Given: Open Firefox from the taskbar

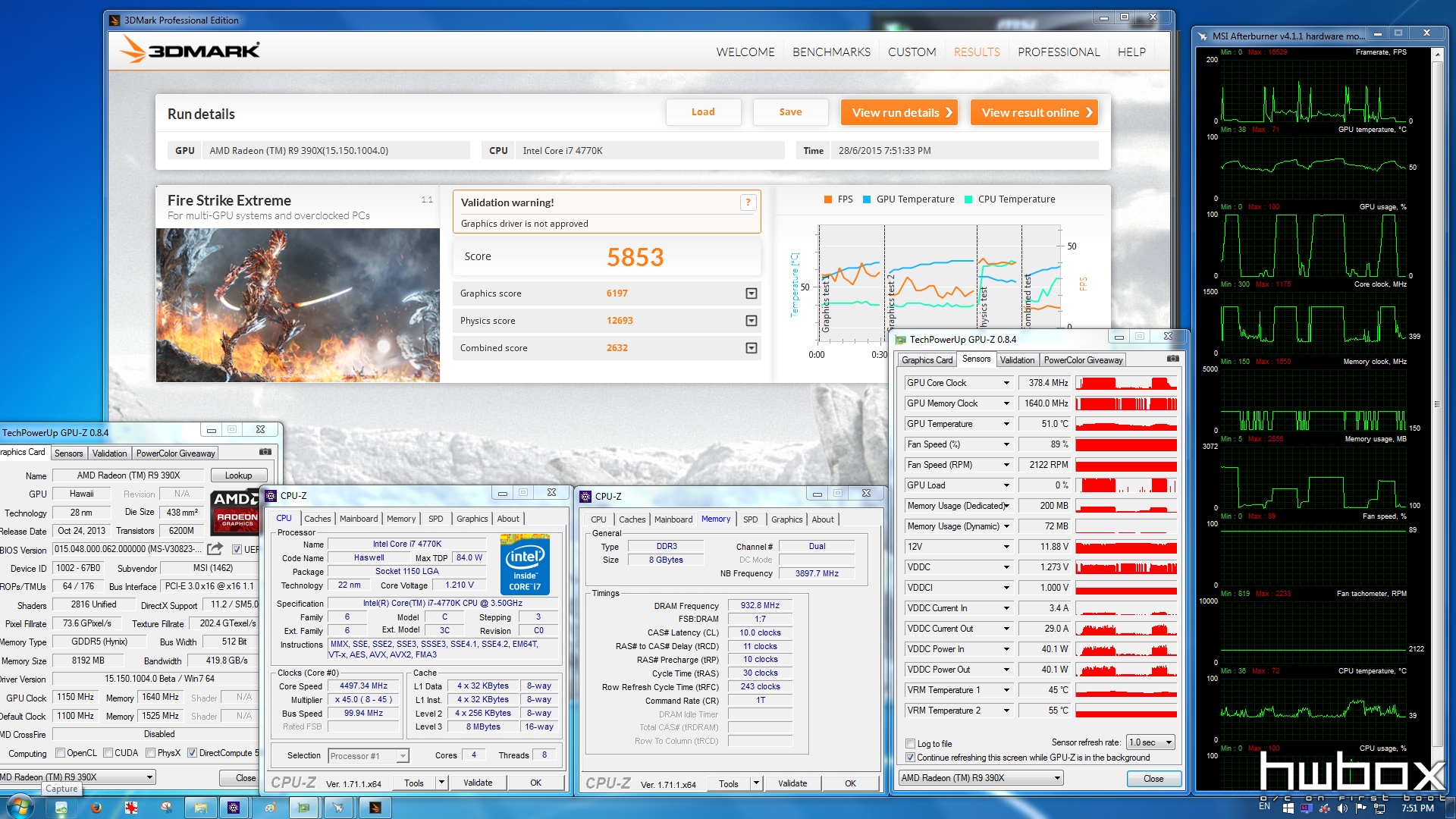Looking at the screenshot, I should point(96,808).
